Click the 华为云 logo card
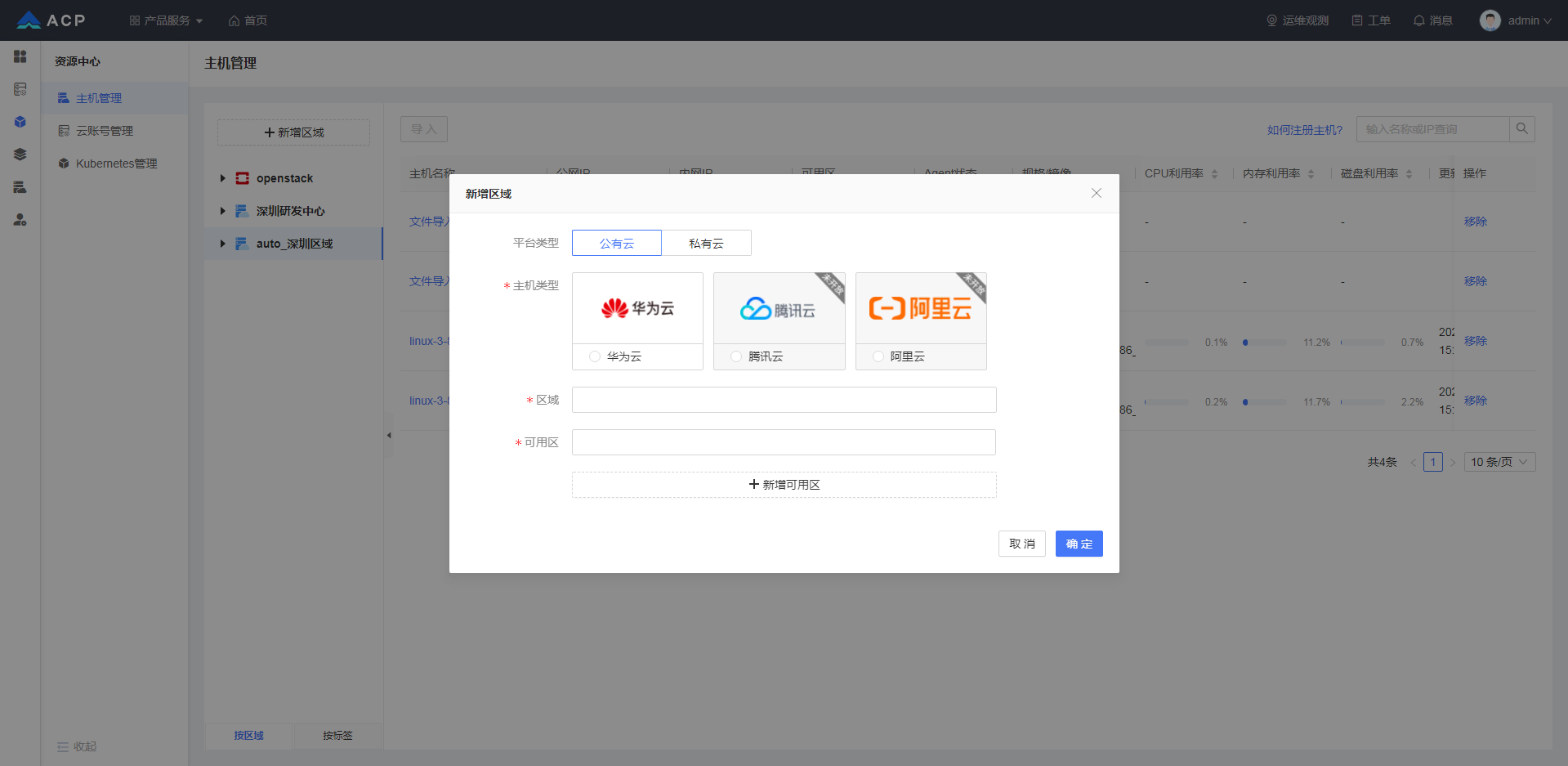Image resolution: width=1568 pixels, height=766 pixels. coord(637,308)
